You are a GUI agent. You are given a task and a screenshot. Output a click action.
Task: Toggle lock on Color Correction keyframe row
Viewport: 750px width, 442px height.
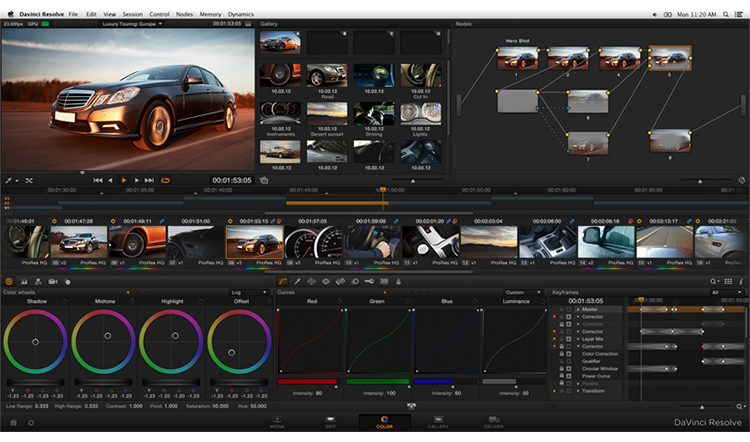(x=562, y=354)
